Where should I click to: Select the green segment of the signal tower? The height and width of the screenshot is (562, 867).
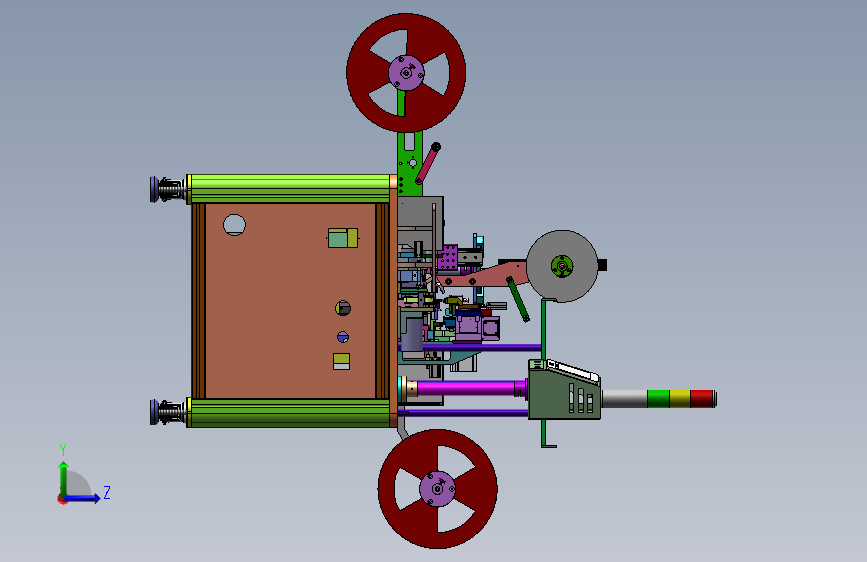659,399
